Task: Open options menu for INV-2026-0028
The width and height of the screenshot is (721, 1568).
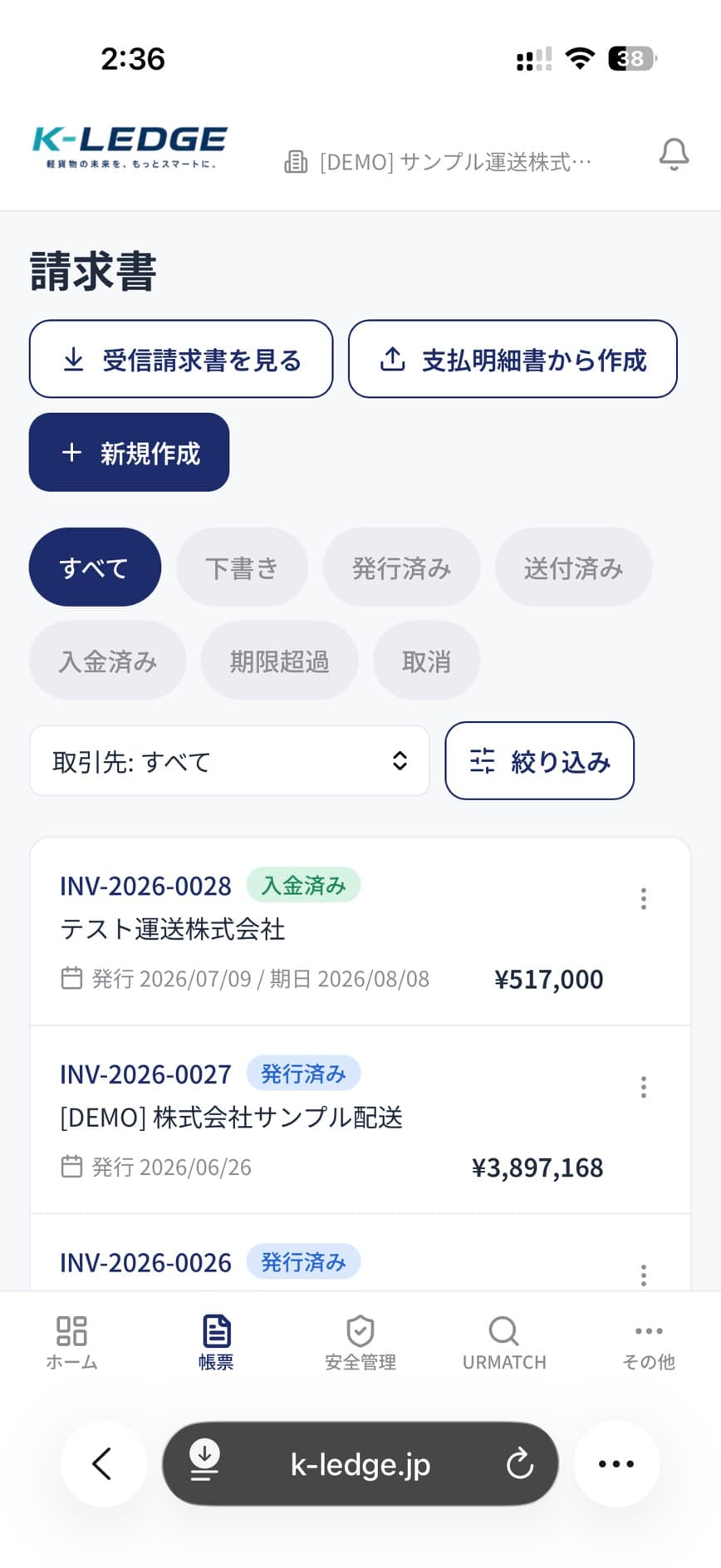Action: coord(644,898)
